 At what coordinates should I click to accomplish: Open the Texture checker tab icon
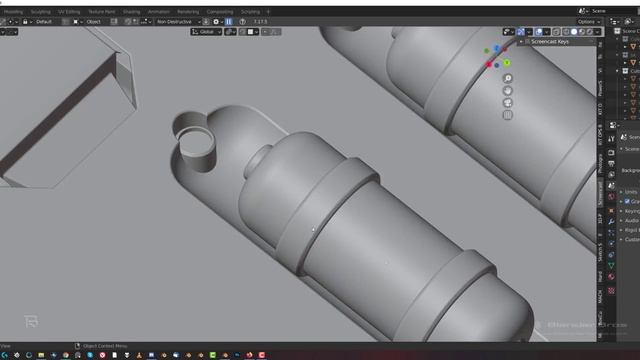[x=611, y=291]
